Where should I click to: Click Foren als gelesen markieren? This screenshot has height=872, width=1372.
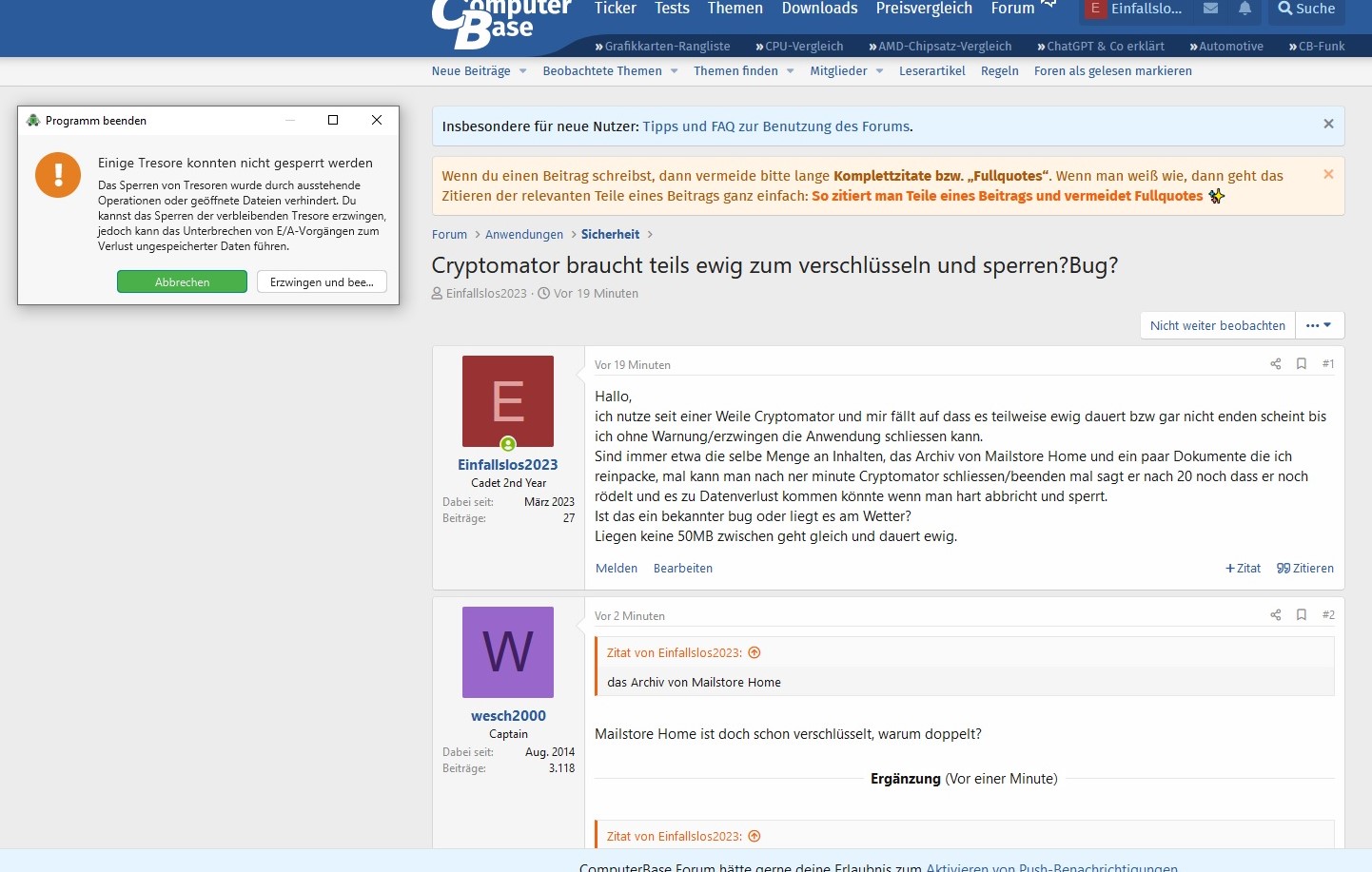pyautogui.click(x=1112, y=71)
